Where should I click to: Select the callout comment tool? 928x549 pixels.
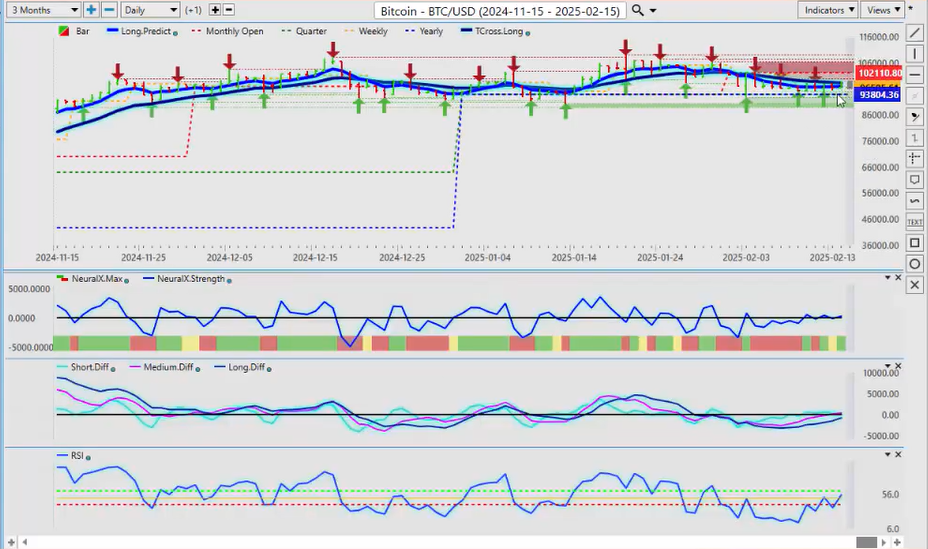[x=915, y=180]
